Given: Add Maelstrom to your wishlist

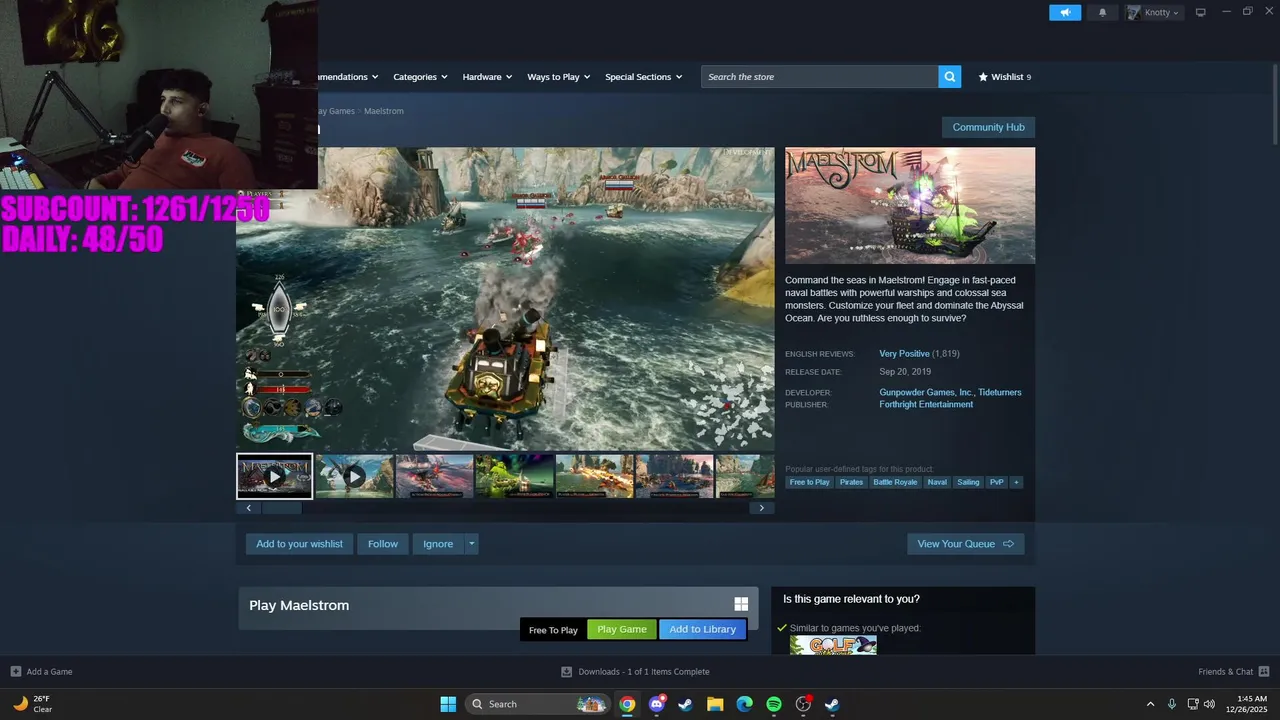Looking at the screenshot, I should (x=299, y=544).
